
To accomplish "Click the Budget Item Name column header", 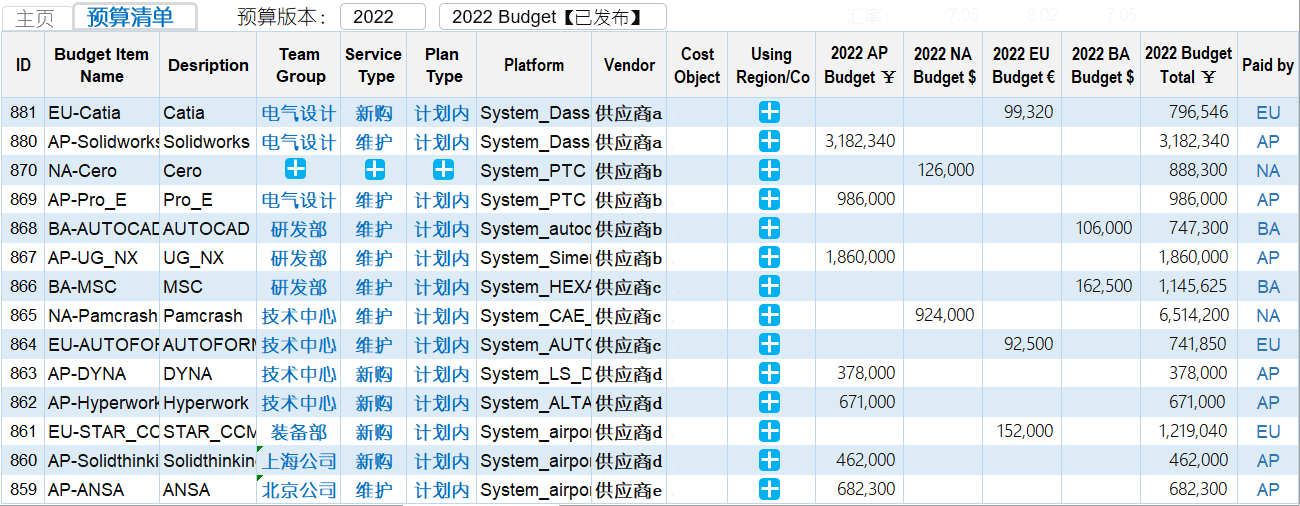I will [x=101, y=65].
